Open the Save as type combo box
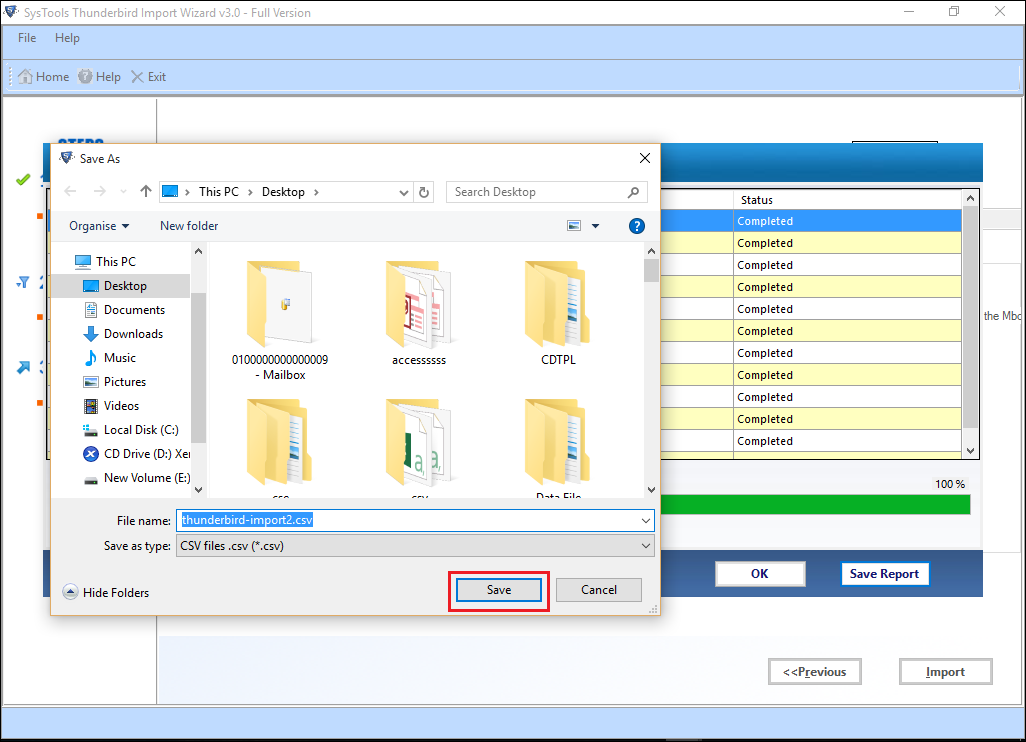 pos(415,546)
